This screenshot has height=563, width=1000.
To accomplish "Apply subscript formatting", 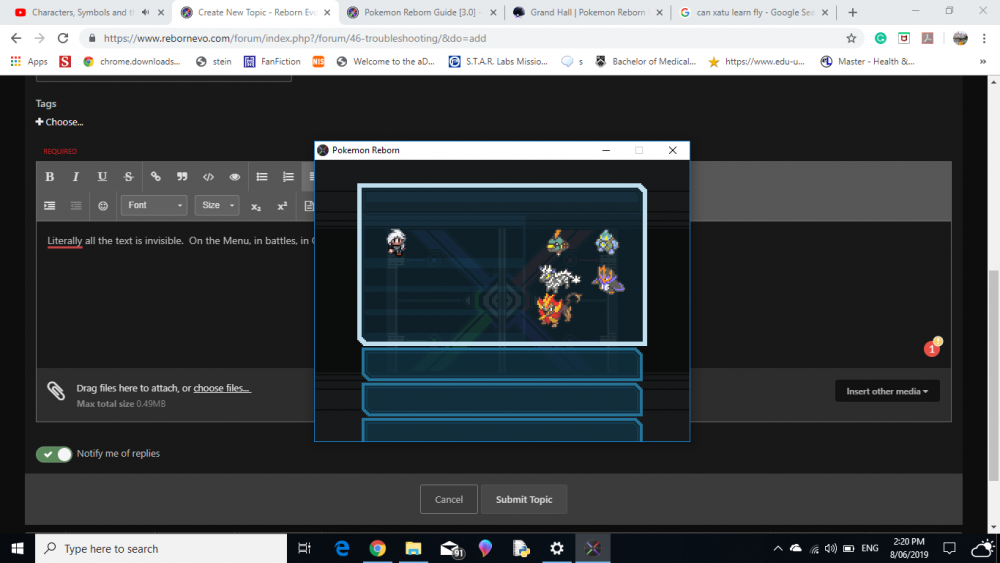I will click(x=256, y=206).
